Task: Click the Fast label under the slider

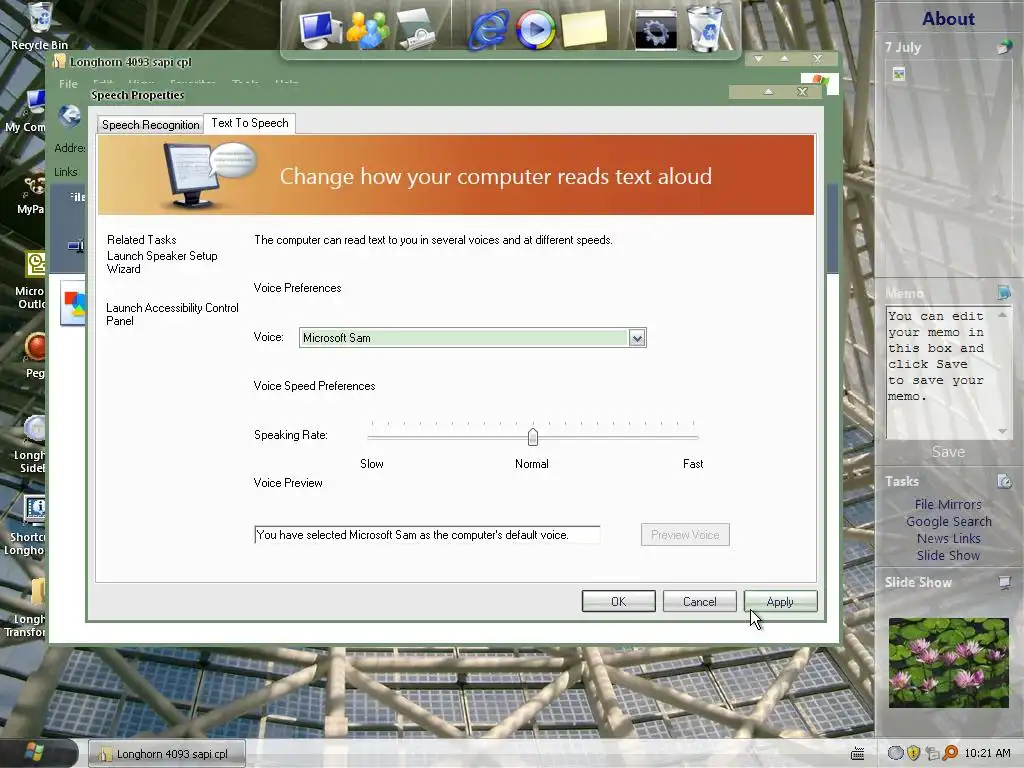Action: point(693,464)
